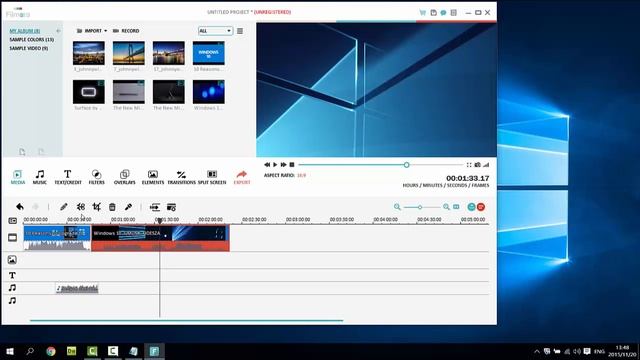Click the text track T icon
The width and height of the screenshot is (640, 360).
[12, 275]
